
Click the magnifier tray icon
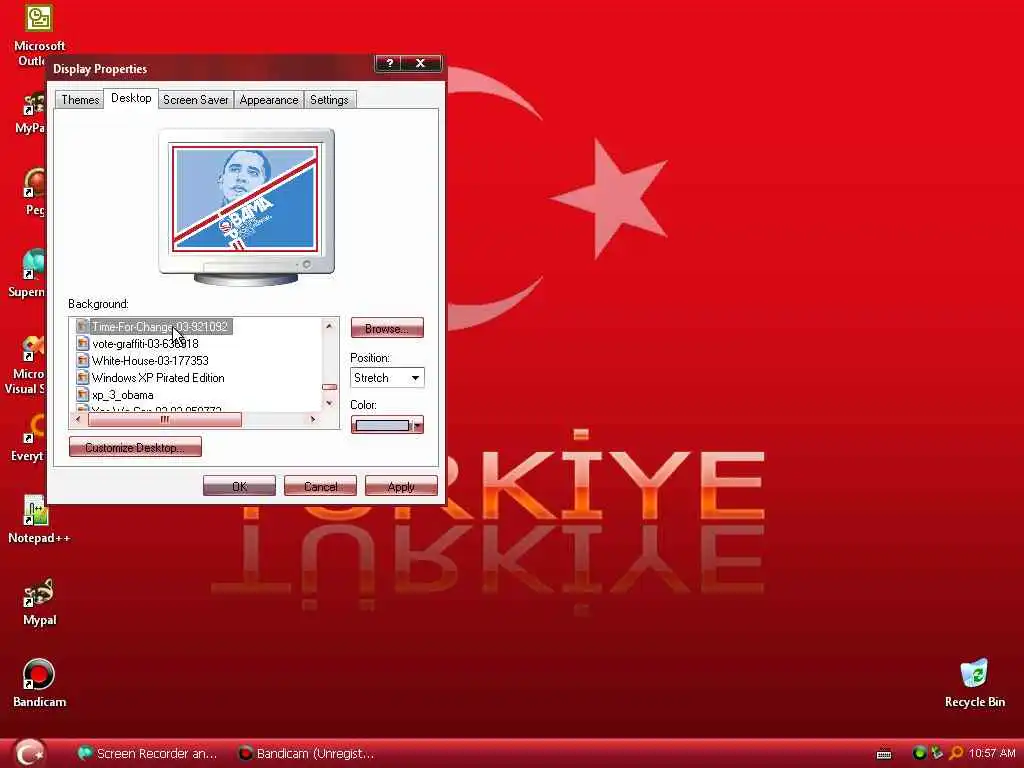955,754
